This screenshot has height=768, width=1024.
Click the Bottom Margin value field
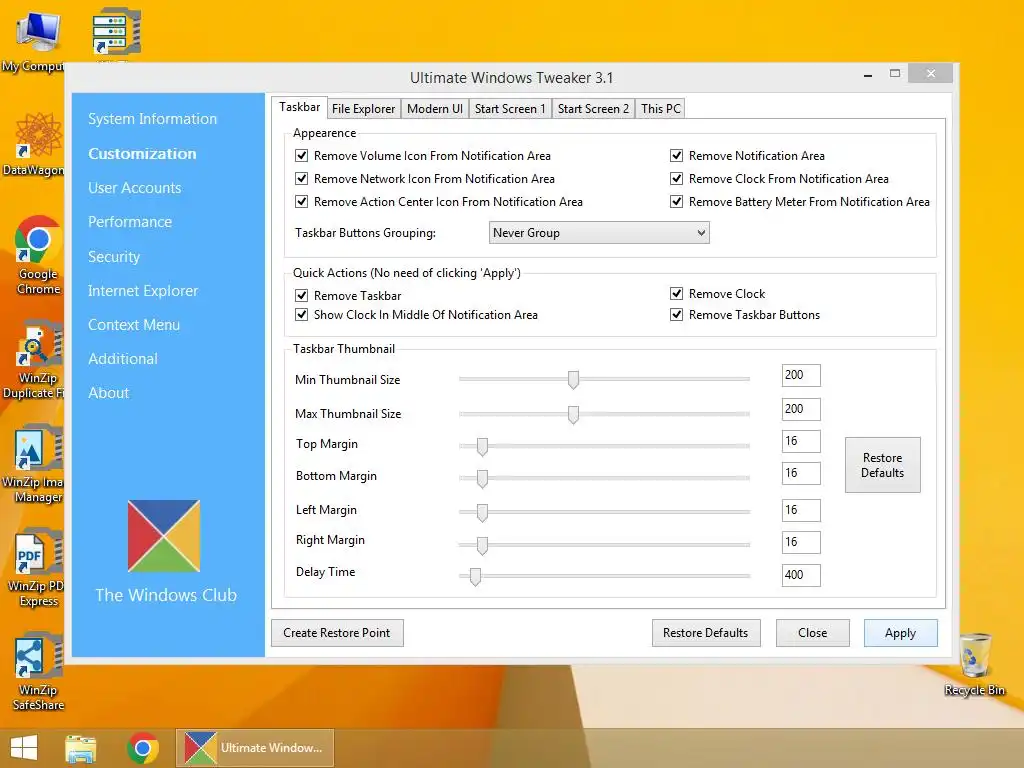click(801, 473)
